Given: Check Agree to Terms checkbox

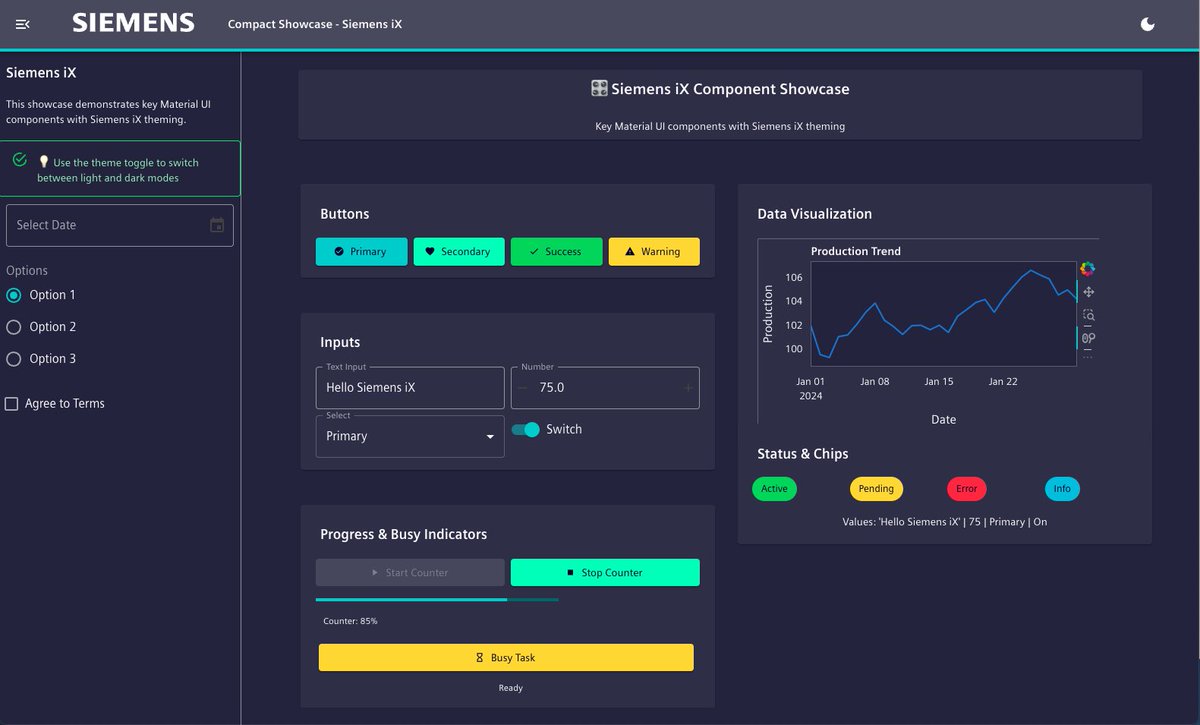Looking at the screenshot, I should pyautogui.click(x=12, y=404).
